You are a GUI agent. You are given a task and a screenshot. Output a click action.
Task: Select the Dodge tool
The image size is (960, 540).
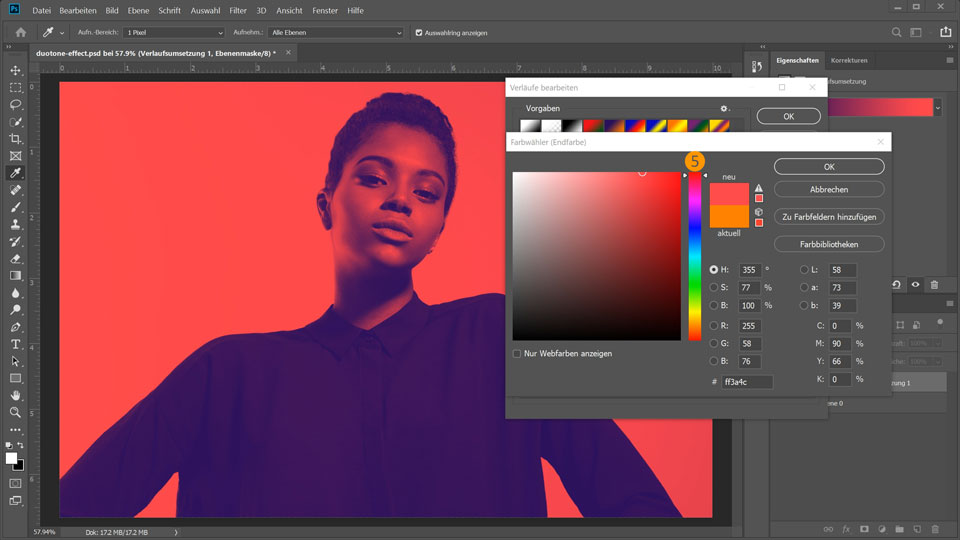(16, 310)
